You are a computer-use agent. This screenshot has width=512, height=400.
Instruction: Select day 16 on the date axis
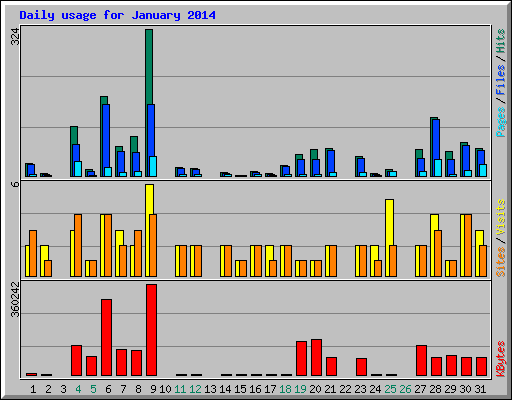pos(255,389)
